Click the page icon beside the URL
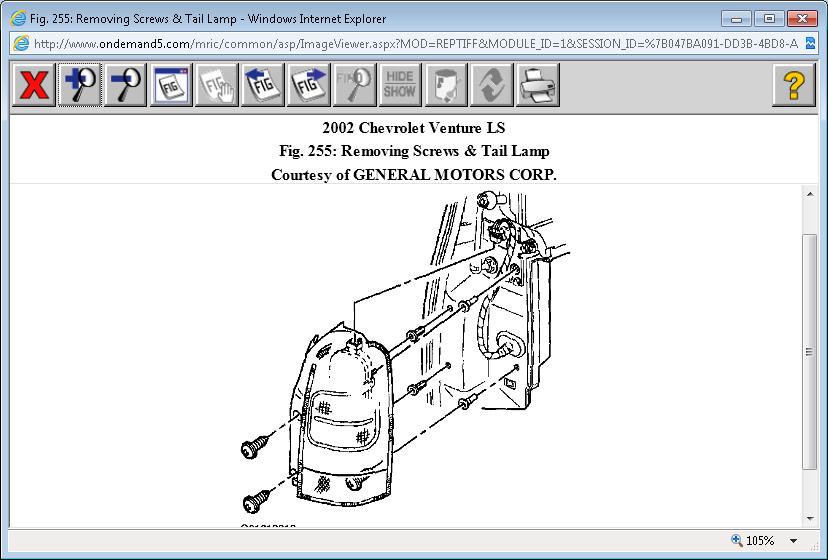Screen dimensions: 828x560 [21, 43]
